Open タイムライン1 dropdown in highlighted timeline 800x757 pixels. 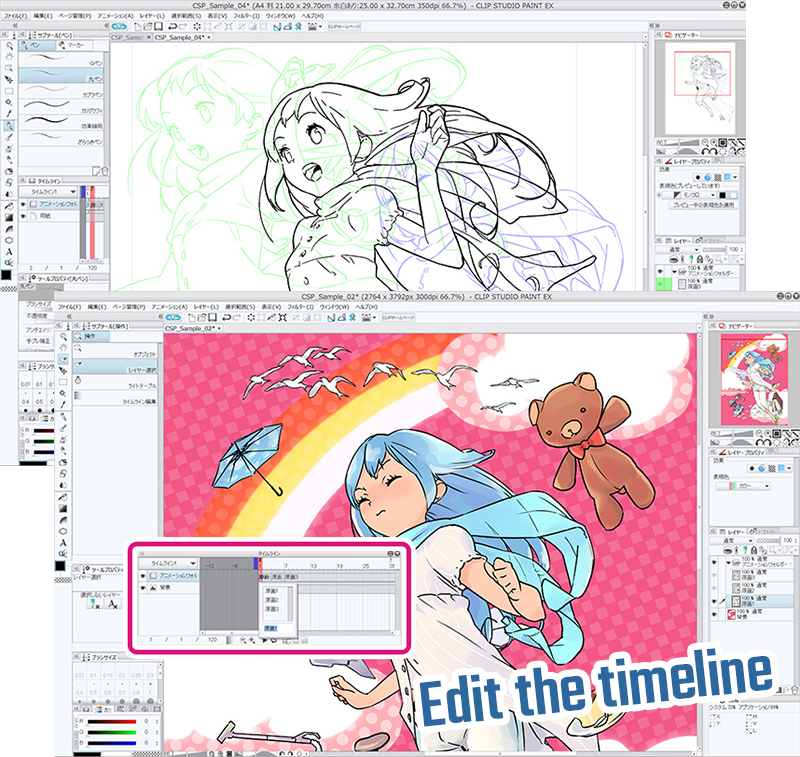(172, 563)
